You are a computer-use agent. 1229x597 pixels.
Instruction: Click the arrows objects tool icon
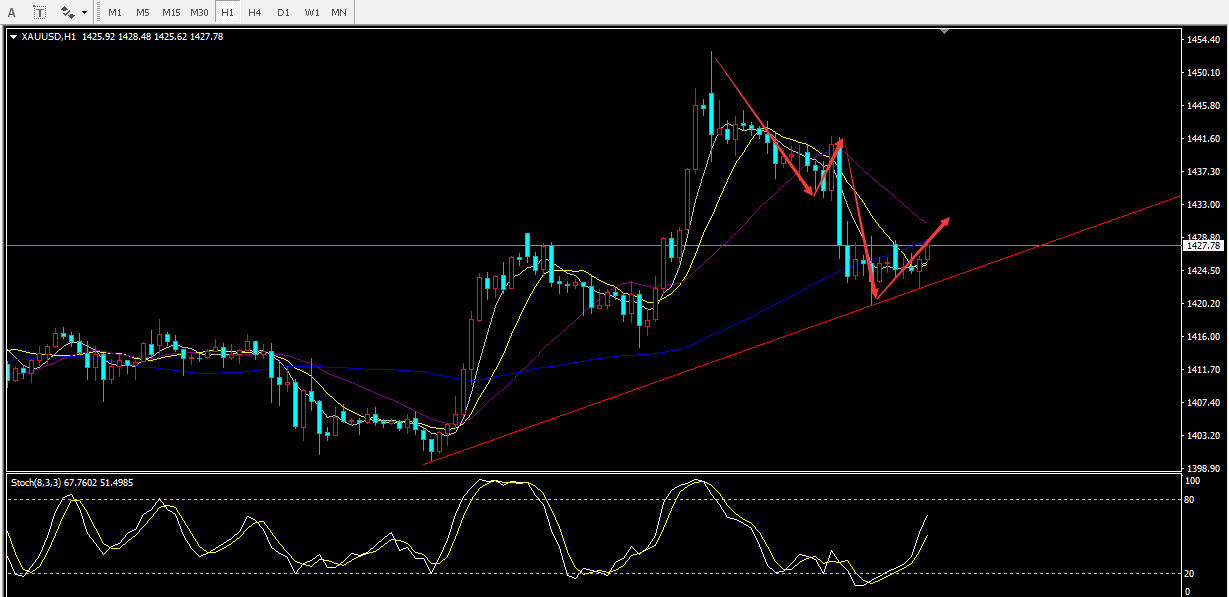point(67,12)
